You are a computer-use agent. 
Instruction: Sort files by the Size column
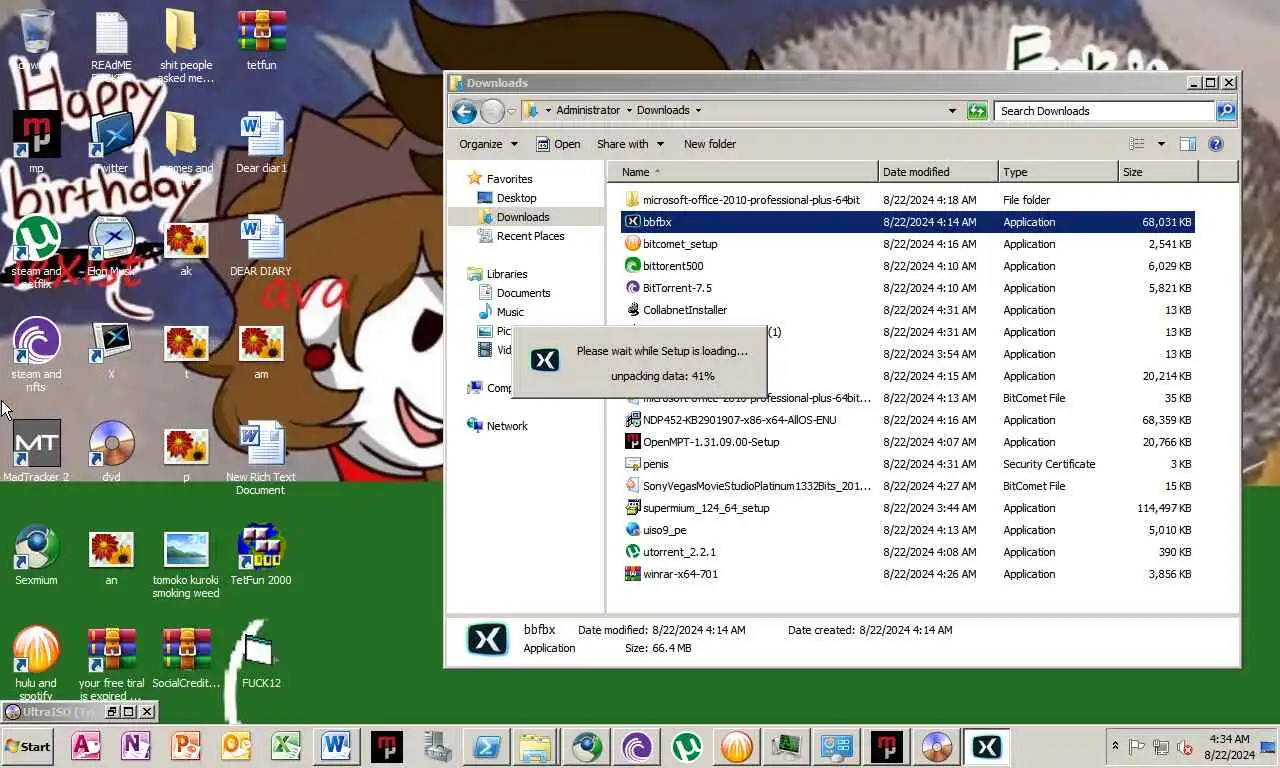click(1158, 172)
